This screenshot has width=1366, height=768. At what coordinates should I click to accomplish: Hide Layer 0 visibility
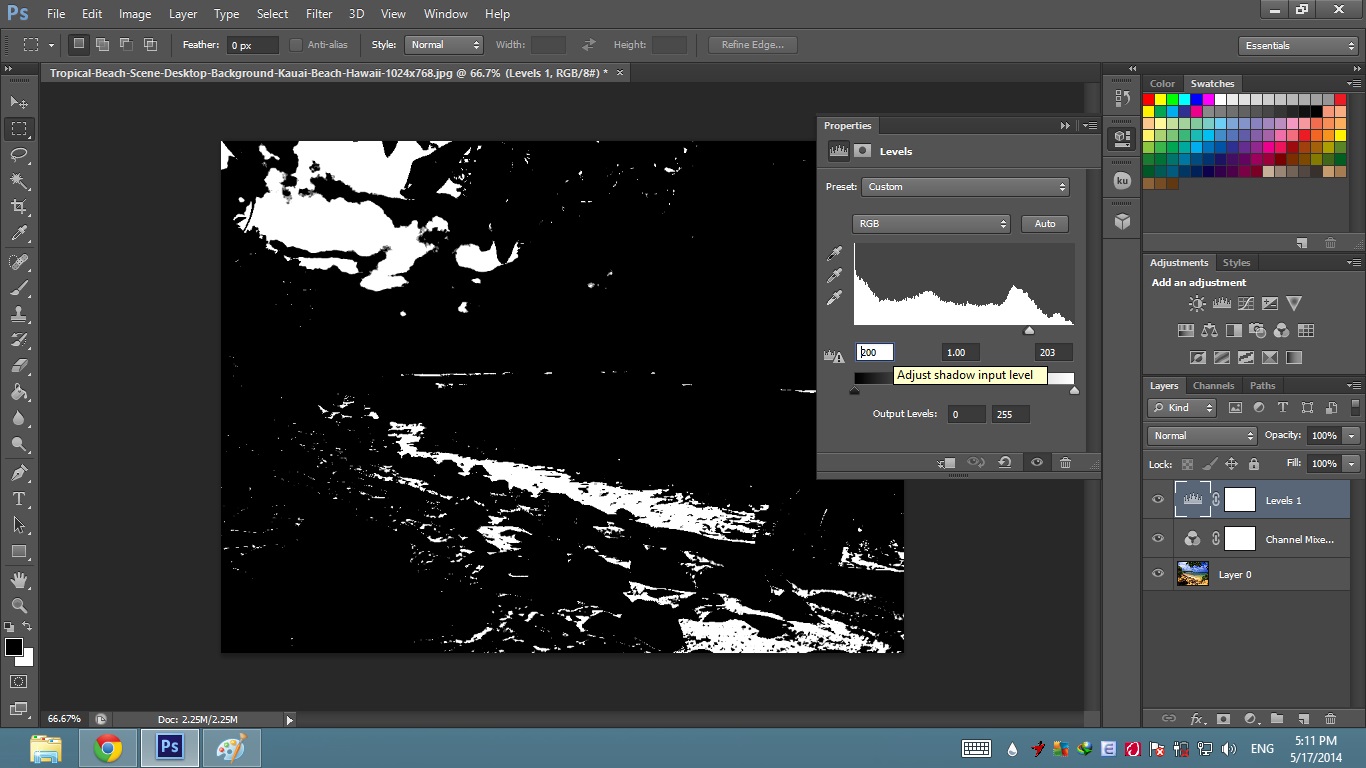tap(1158, 574)
